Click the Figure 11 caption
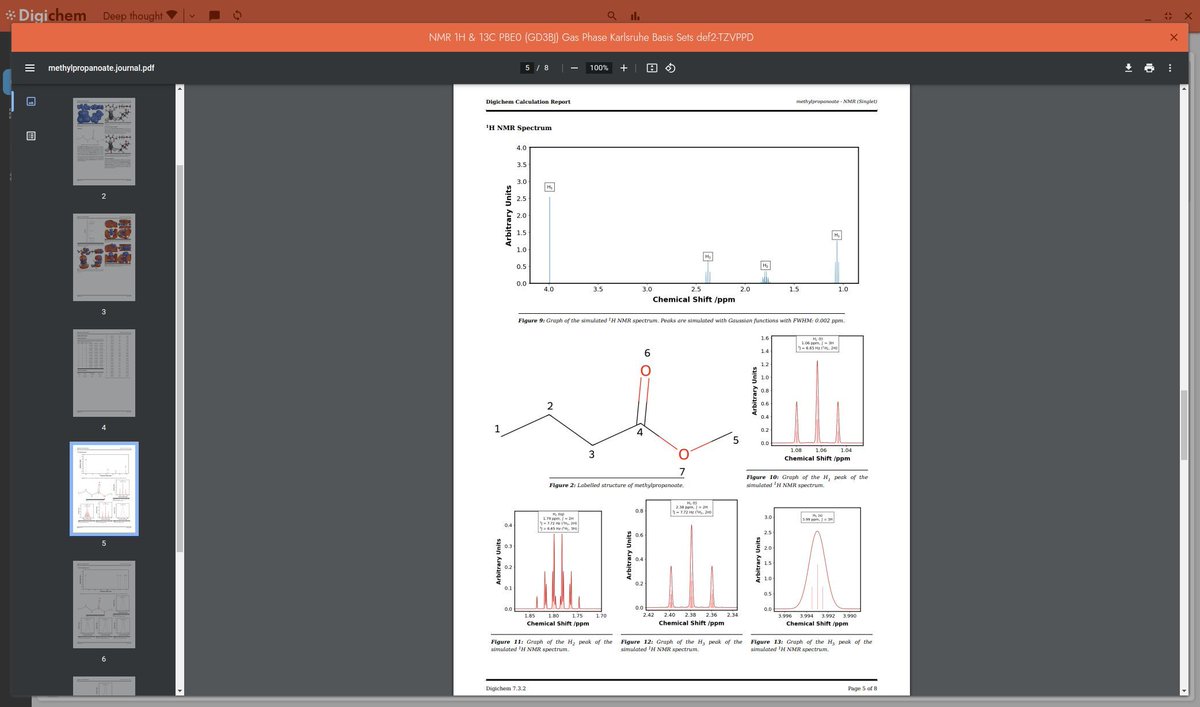Screen dimensions: 1200x707 551,645
